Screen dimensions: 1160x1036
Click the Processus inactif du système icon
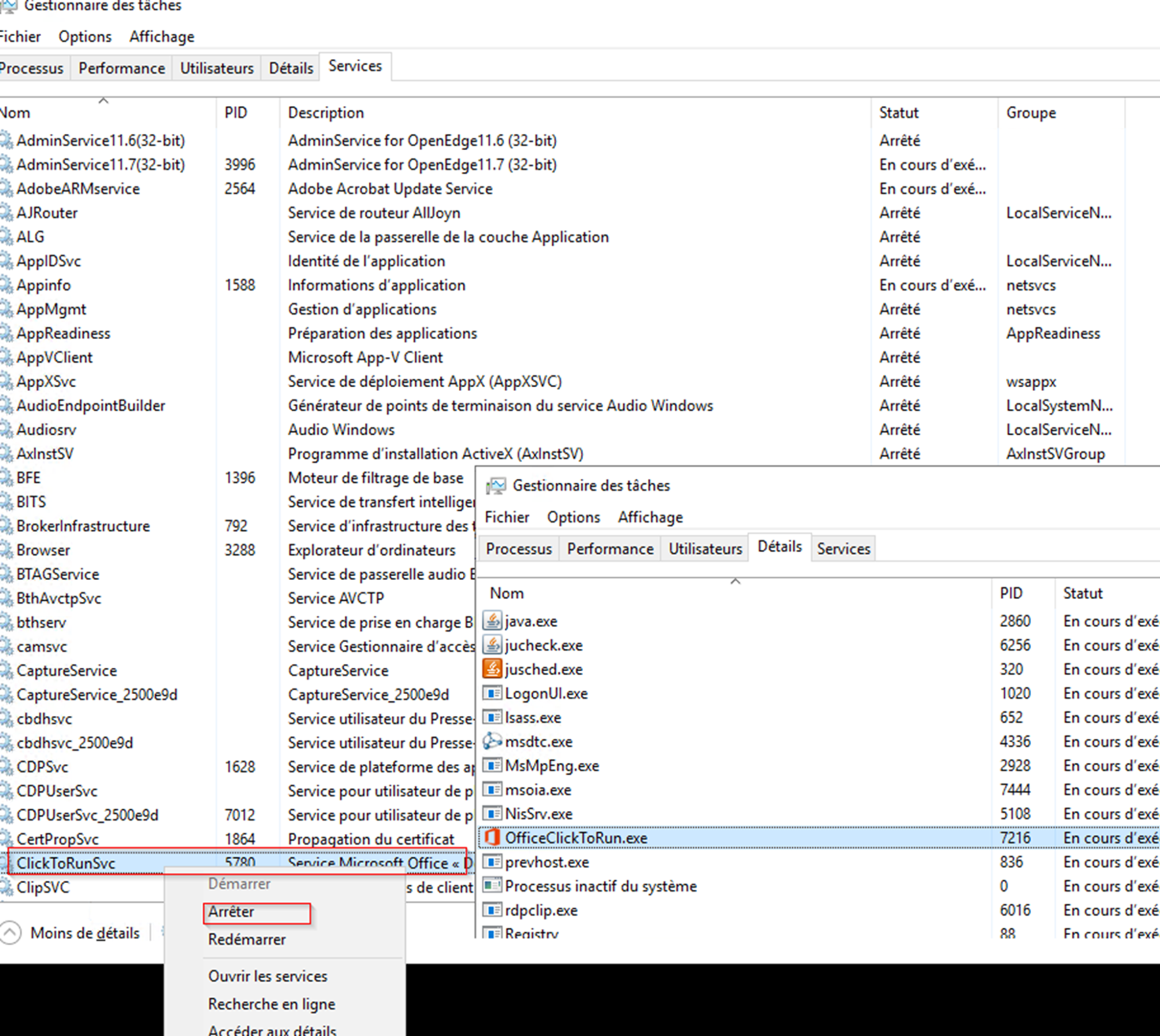pyautogui.click(x=492, y=886)
